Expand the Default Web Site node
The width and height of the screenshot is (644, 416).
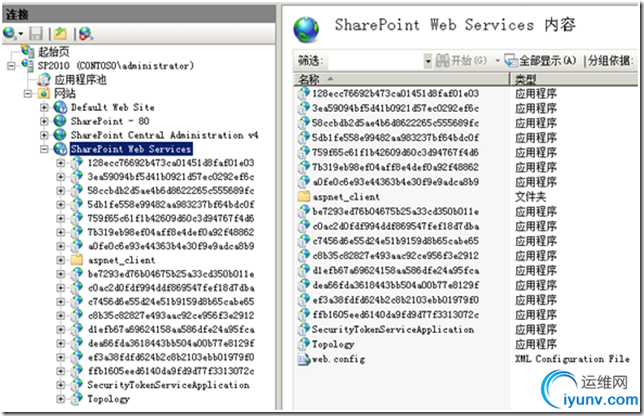(44, 108)
